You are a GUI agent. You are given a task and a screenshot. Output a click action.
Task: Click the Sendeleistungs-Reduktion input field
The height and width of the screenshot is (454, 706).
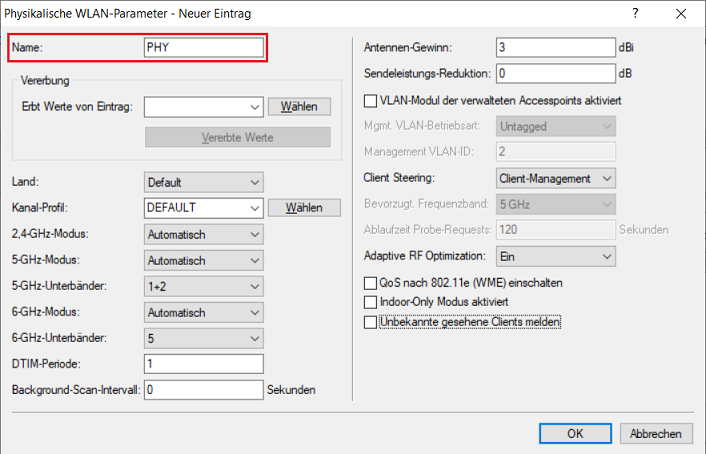pos(555,73)
